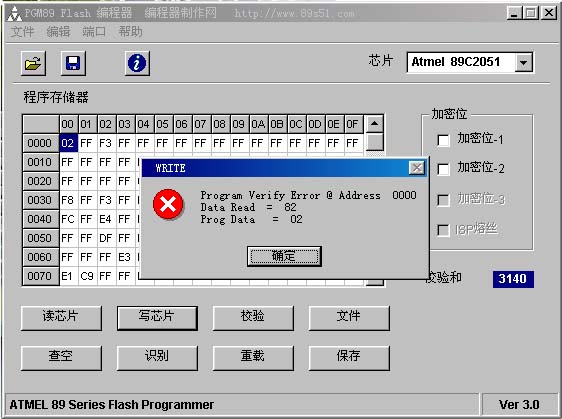Close the WRITE error dialog with X

(416, 168)
